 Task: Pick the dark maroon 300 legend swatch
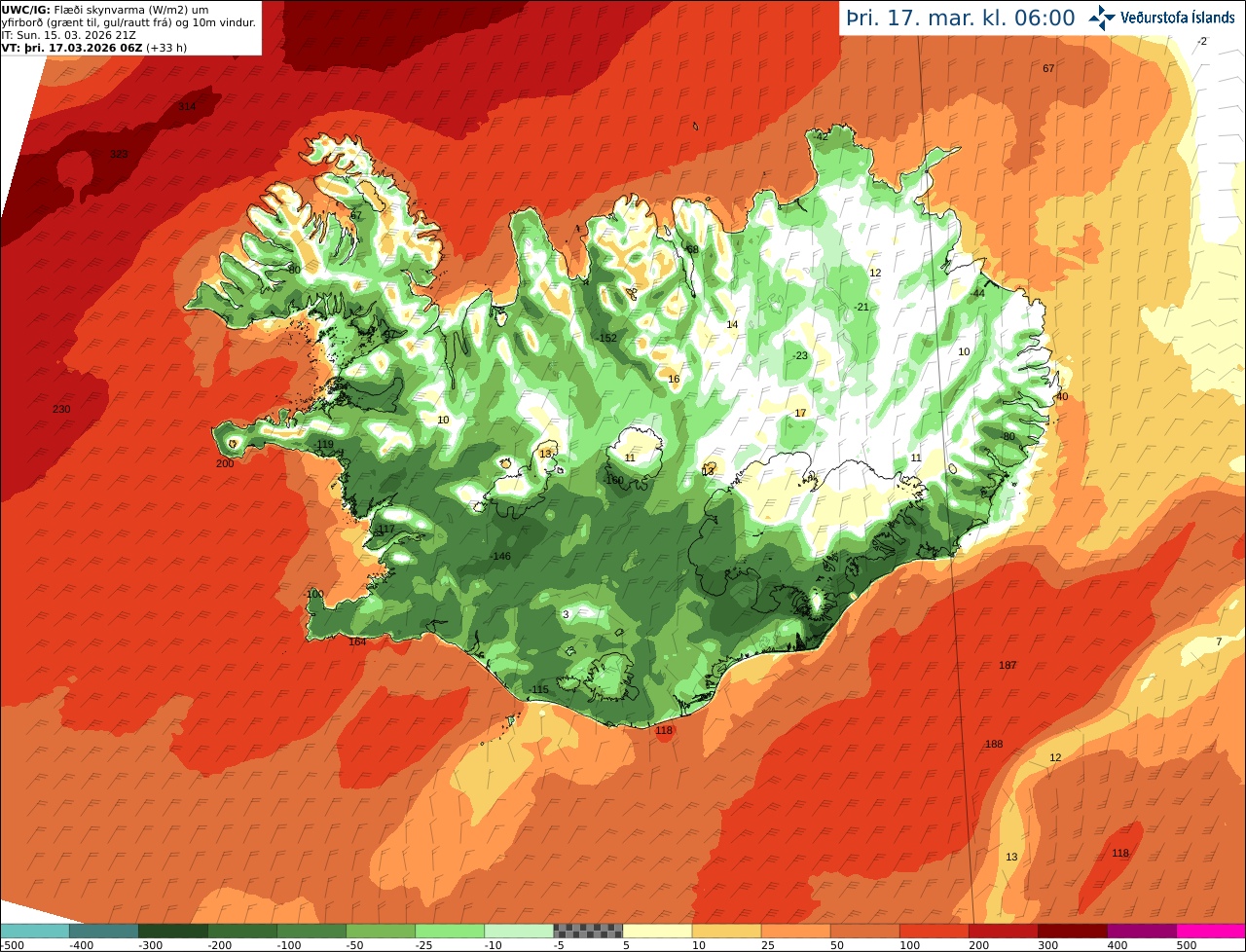[1072, 931]
